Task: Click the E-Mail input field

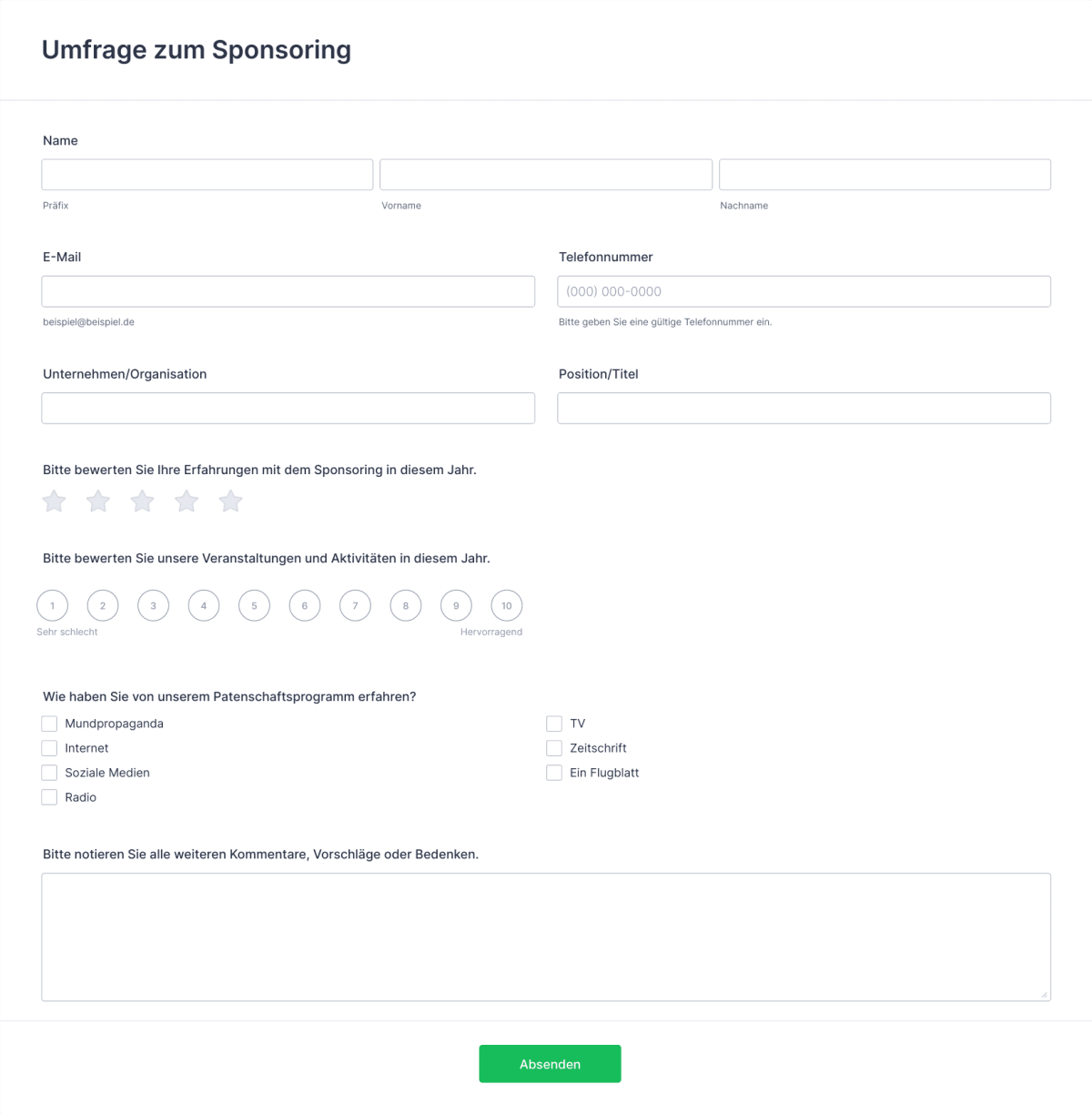Action: [x=288, y=291]
